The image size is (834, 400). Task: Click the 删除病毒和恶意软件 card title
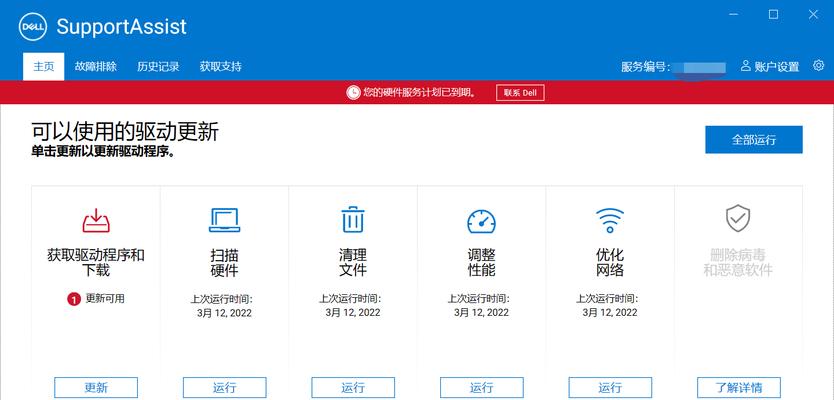click(x=738, y=262)
